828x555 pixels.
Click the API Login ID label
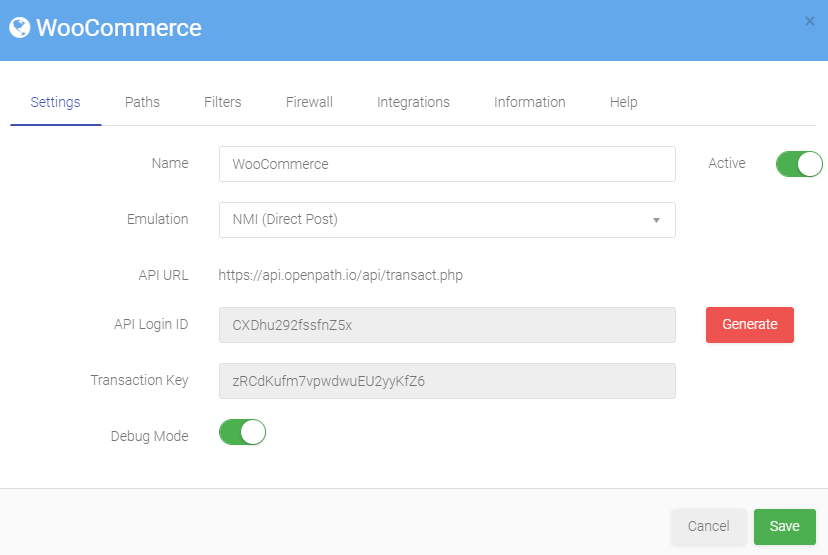pos(151,324)
